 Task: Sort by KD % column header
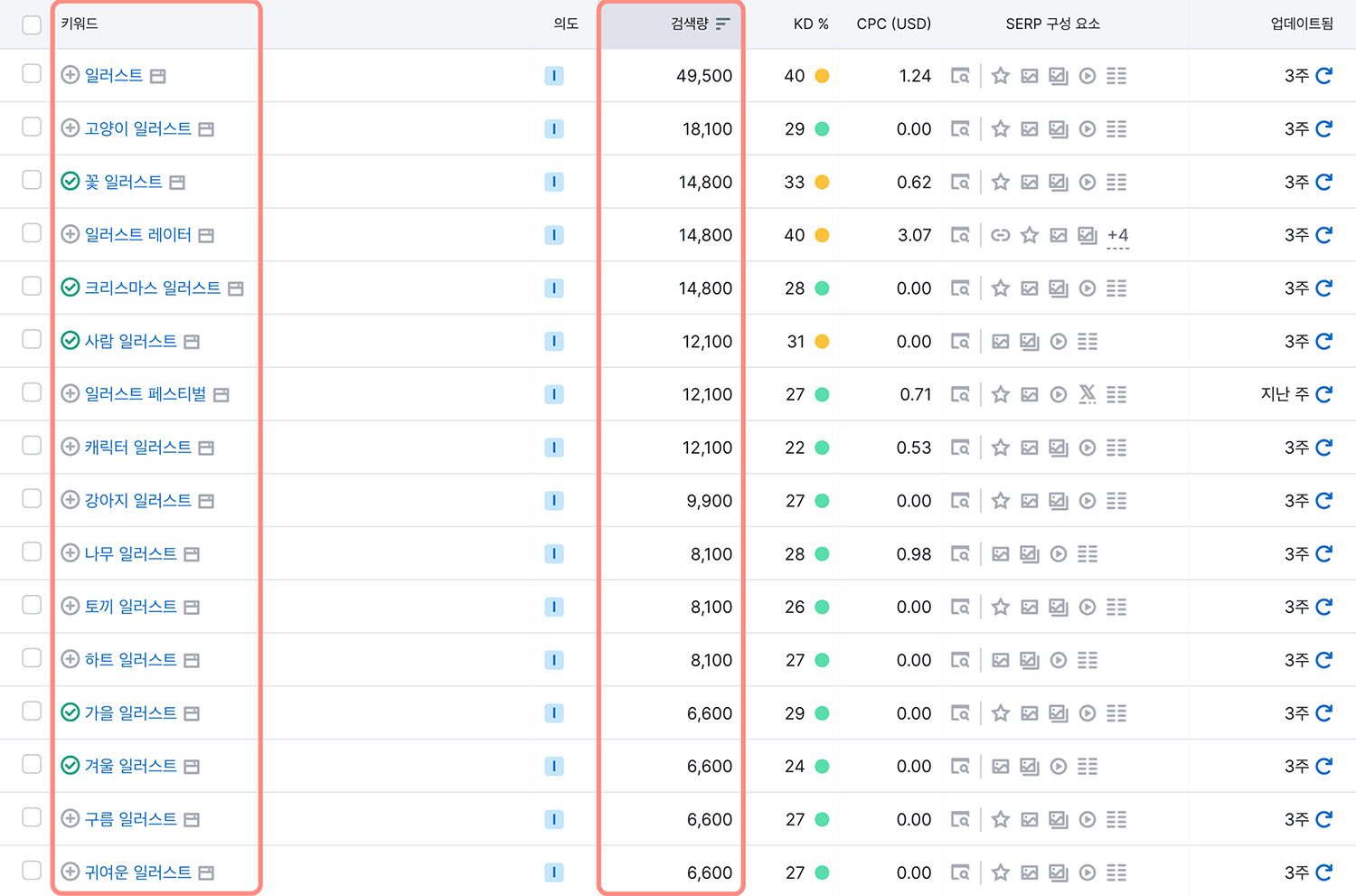click(811, 24)
